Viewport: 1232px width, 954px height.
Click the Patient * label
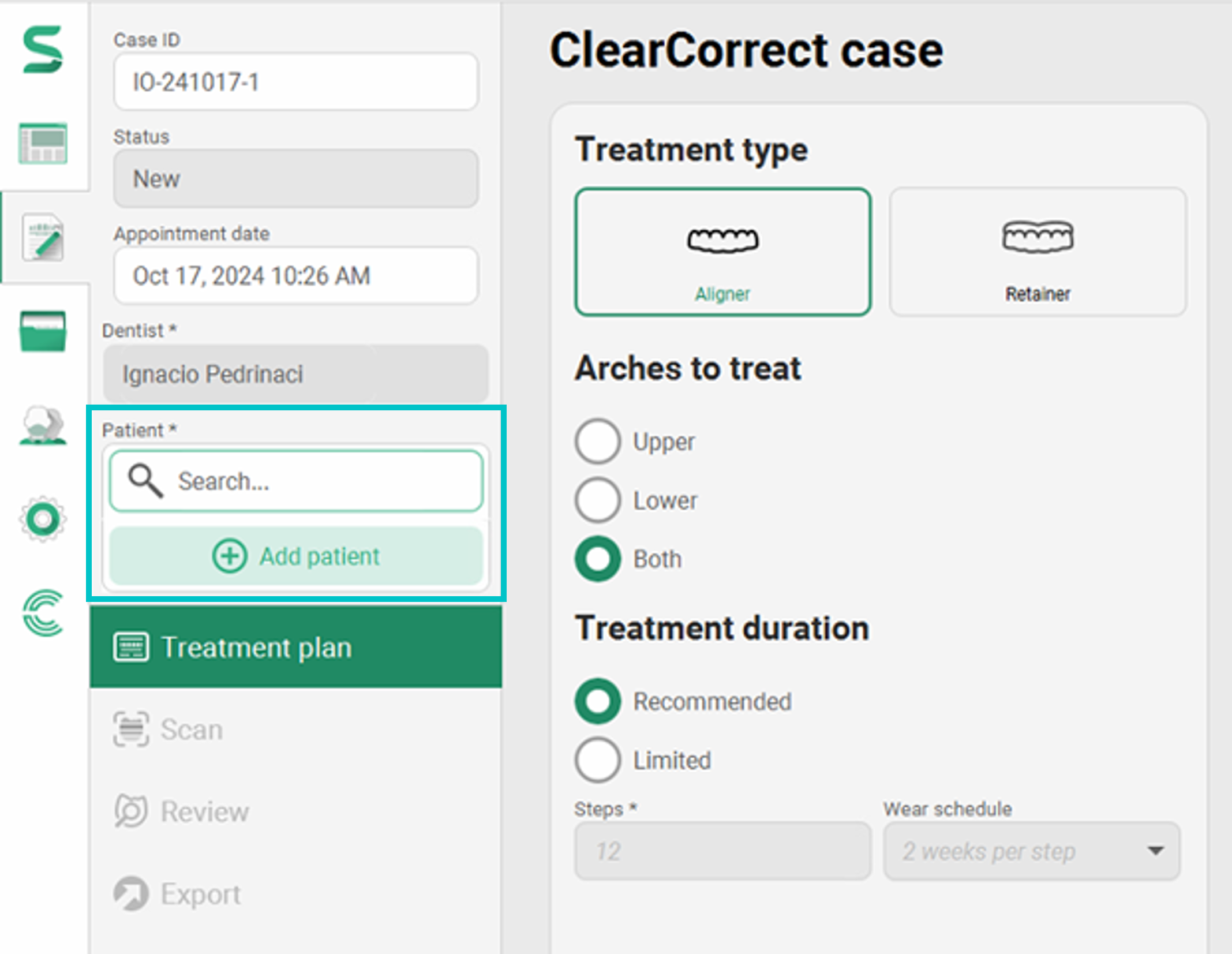pyautogui.click(x=139, y=430)
